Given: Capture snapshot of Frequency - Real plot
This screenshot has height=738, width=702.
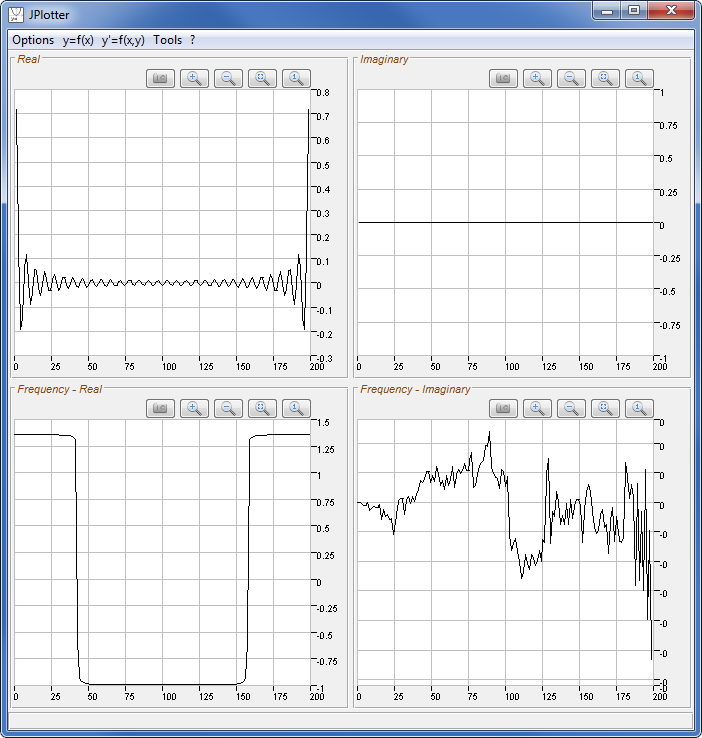Looking at the screenshot, I should point(161,407).
